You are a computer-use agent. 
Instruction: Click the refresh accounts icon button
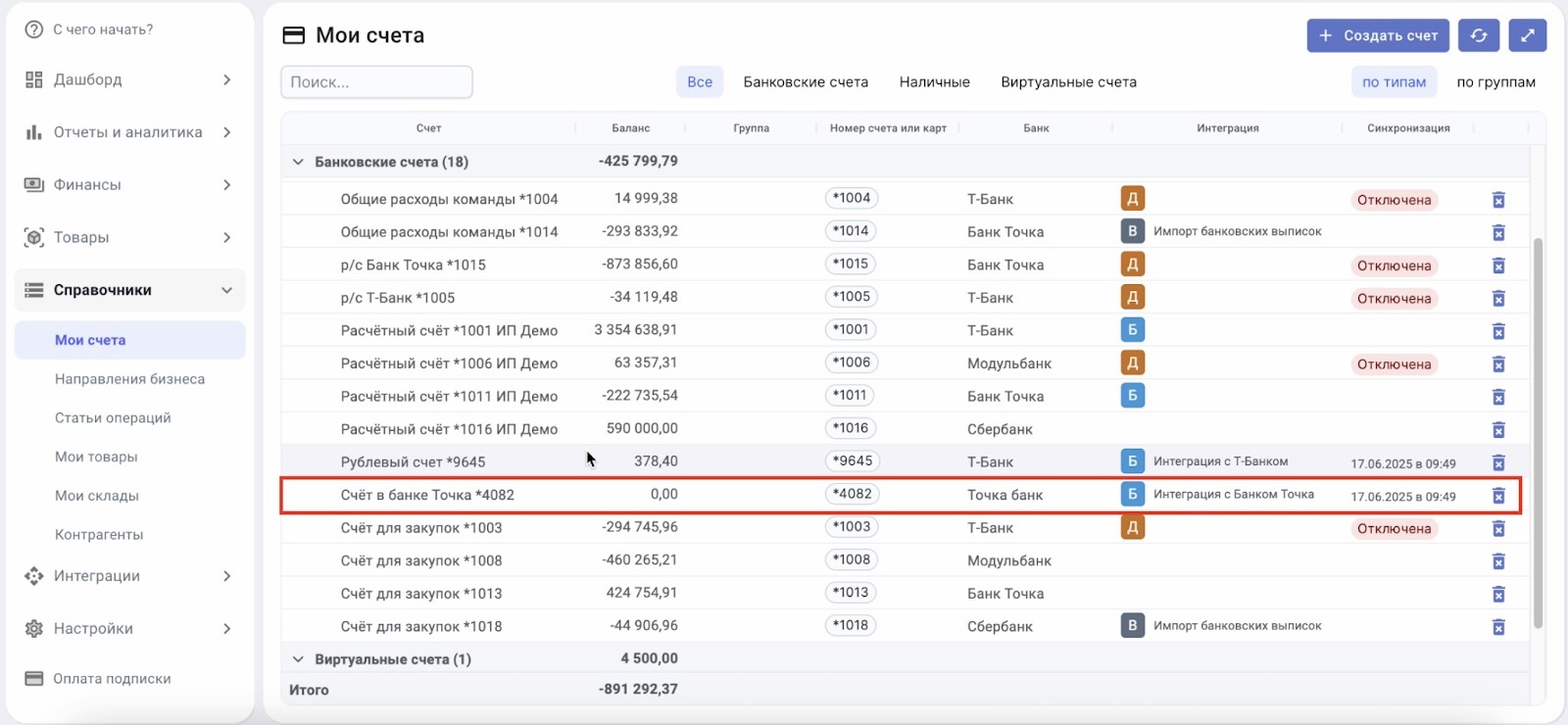pos(1479,35)
